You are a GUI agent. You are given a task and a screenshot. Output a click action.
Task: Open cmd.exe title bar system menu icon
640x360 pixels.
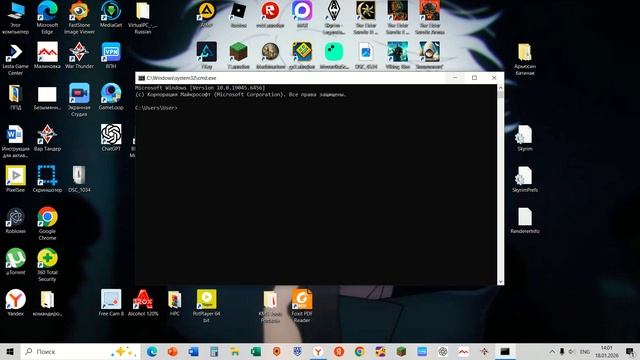point(141,78)
